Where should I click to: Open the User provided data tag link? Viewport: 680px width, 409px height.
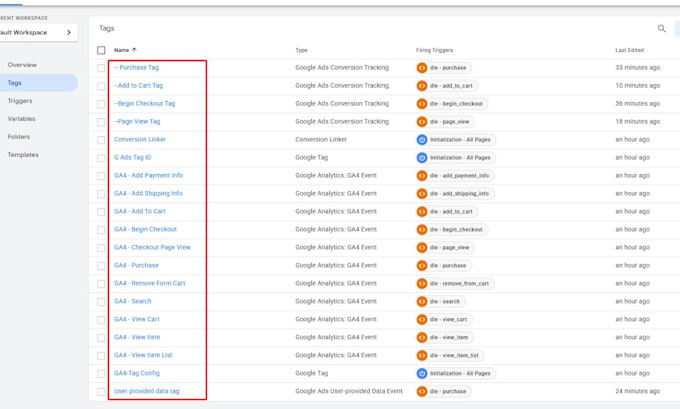click(147, 391)
